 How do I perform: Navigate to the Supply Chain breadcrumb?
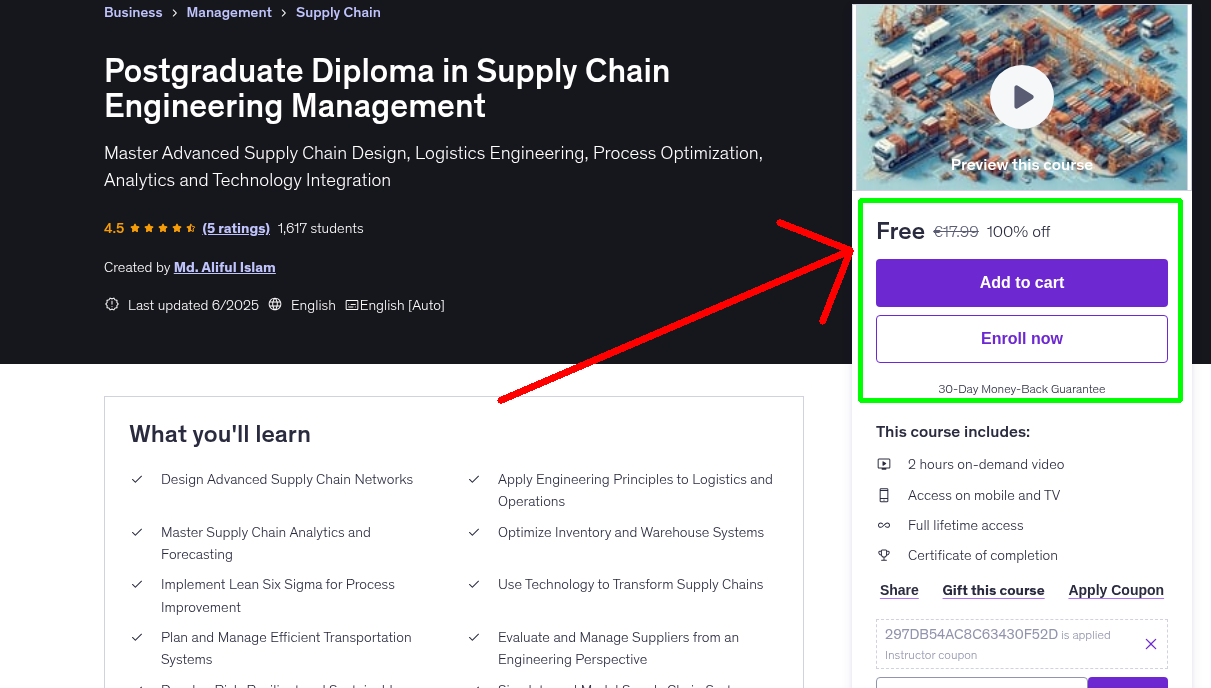tap(338, 12)
